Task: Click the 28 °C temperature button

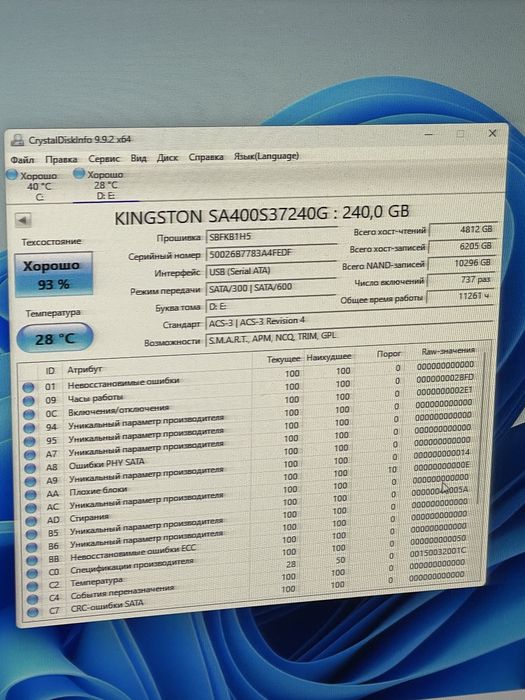Action: click(54, 338)
